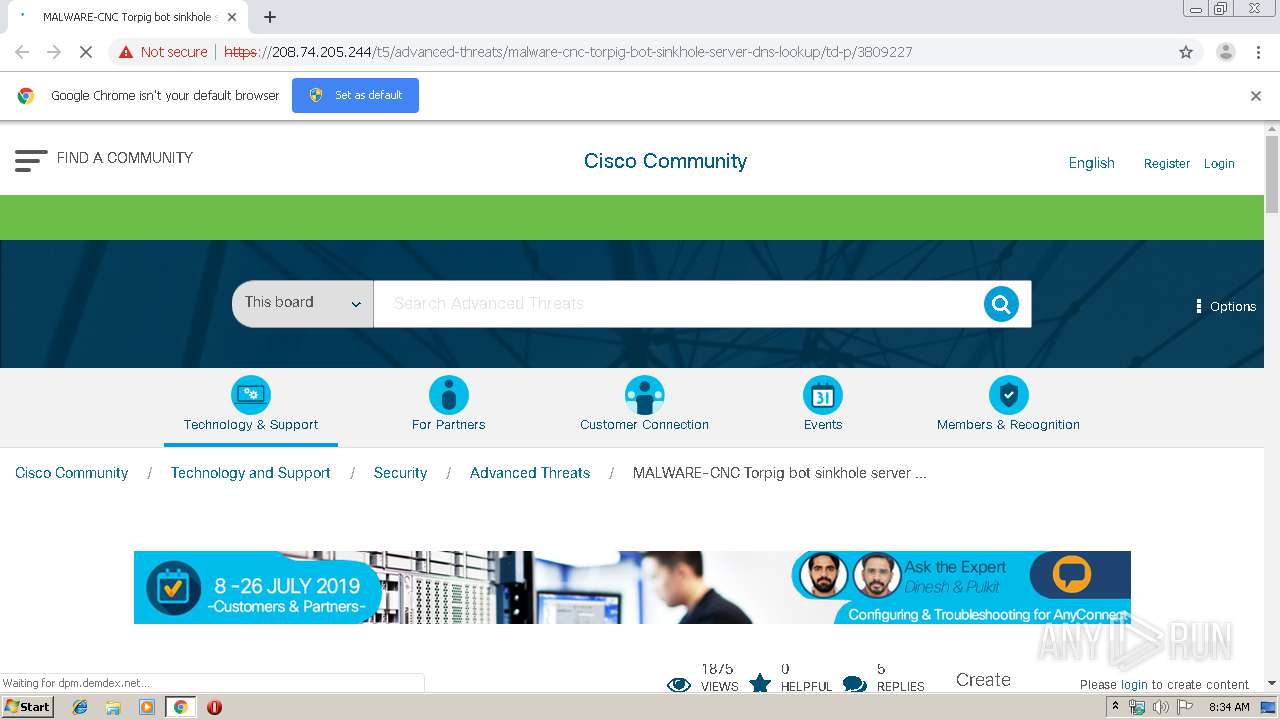Screen dimensions: 1280x720
Task: Go back to the previous page
Action: point(22,52)
